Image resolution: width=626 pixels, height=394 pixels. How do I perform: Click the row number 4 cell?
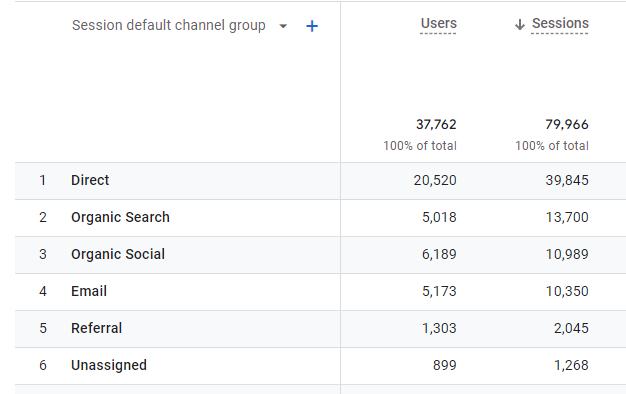pos(43,291)
